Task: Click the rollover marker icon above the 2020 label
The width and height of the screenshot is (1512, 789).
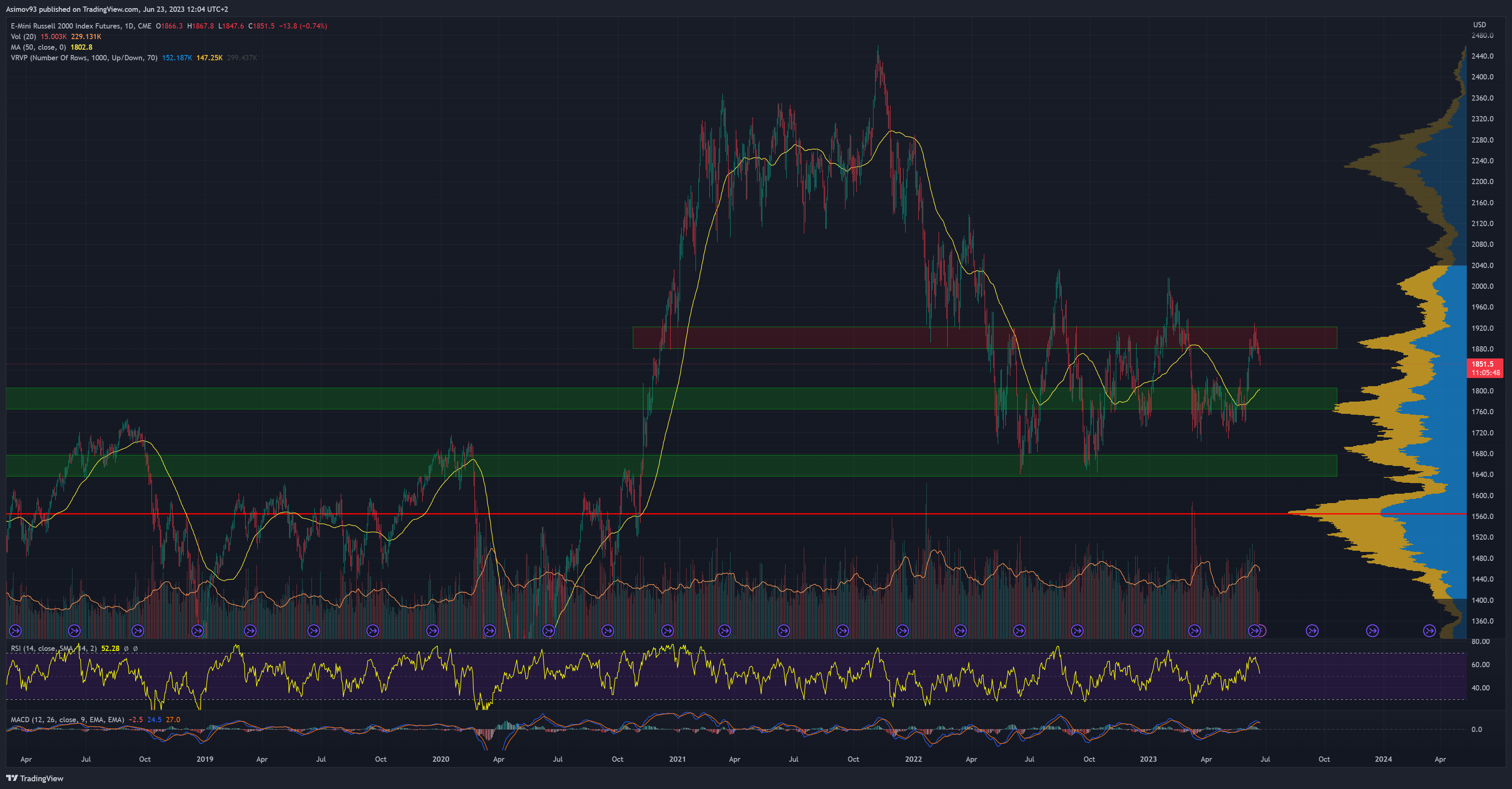Action: pyautogui.click(x=432, y=631)
